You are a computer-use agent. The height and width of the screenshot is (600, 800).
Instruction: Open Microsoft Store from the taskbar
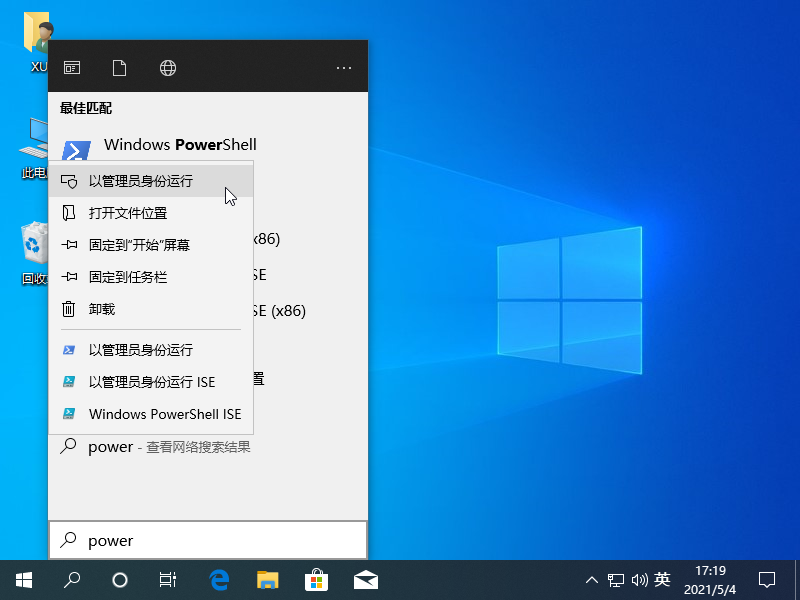316,579
